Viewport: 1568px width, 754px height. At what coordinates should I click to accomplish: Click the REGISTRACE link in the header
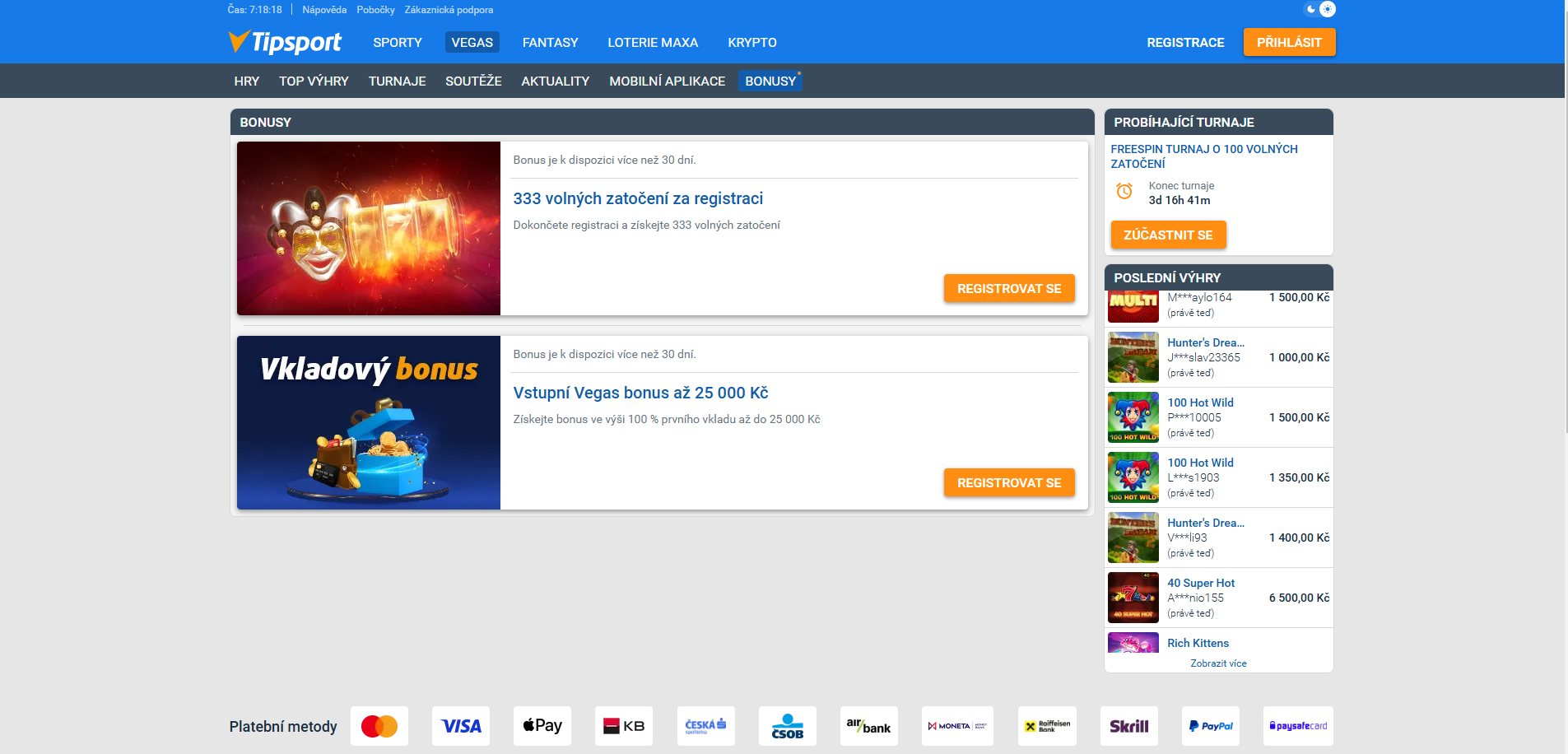[1186, 43]
